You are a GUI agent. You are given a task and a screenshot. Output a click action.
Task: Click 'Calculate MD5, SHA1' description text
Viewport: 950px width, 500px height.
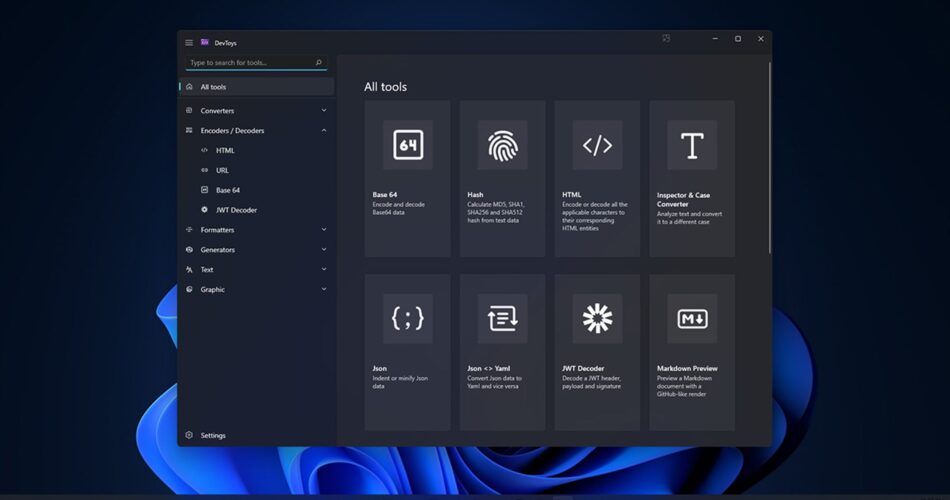[x=496, y=212]
